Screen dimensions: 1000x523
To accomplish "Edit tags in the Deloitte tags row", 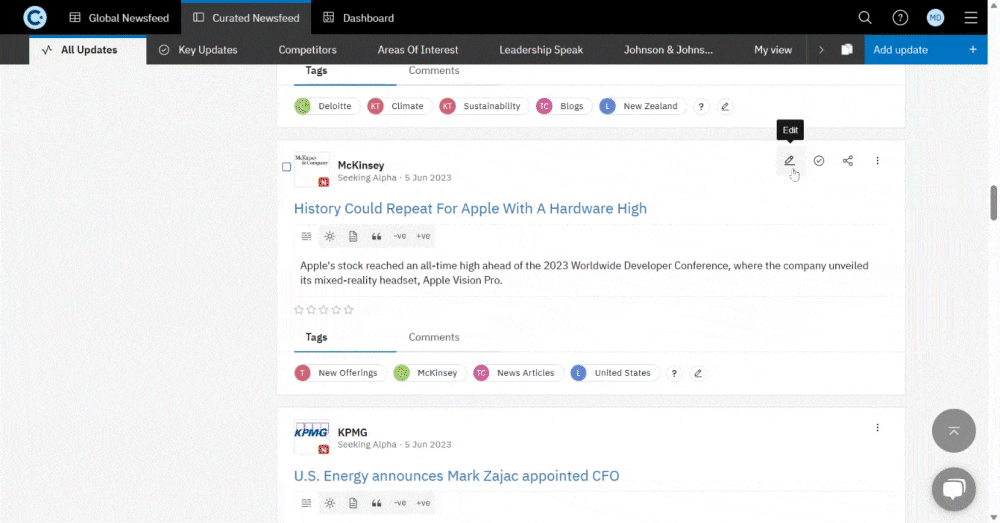I will (x=725, y=107).
